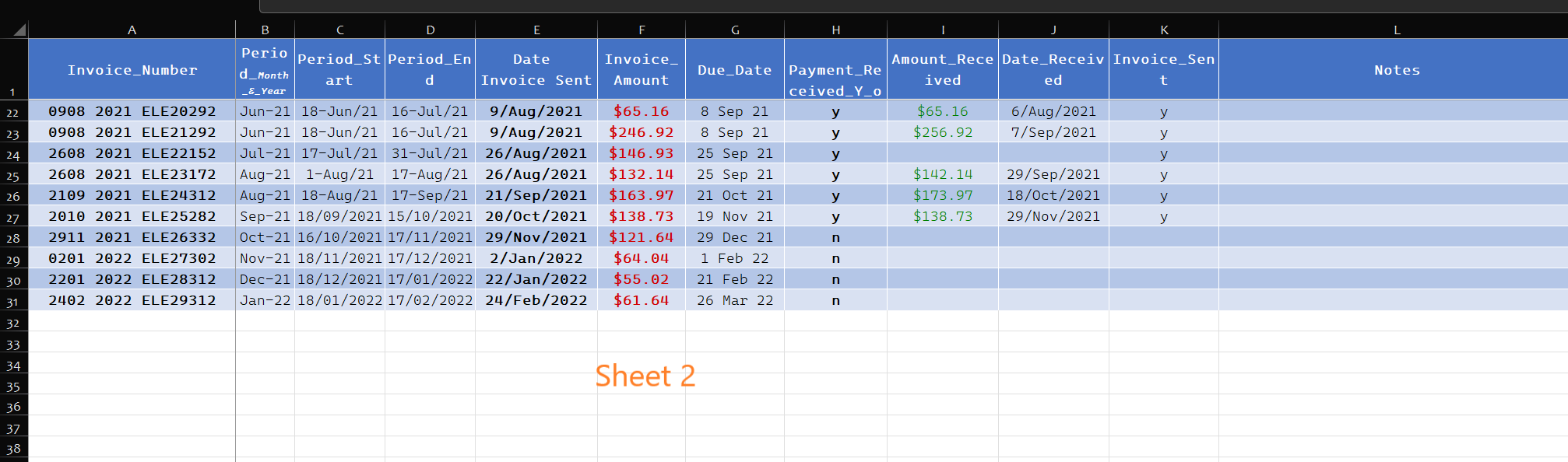The height and width of the screenshot is (462, 1568).
Task: Click the 18/09/2021 period start cell
Action: [339, 216]
